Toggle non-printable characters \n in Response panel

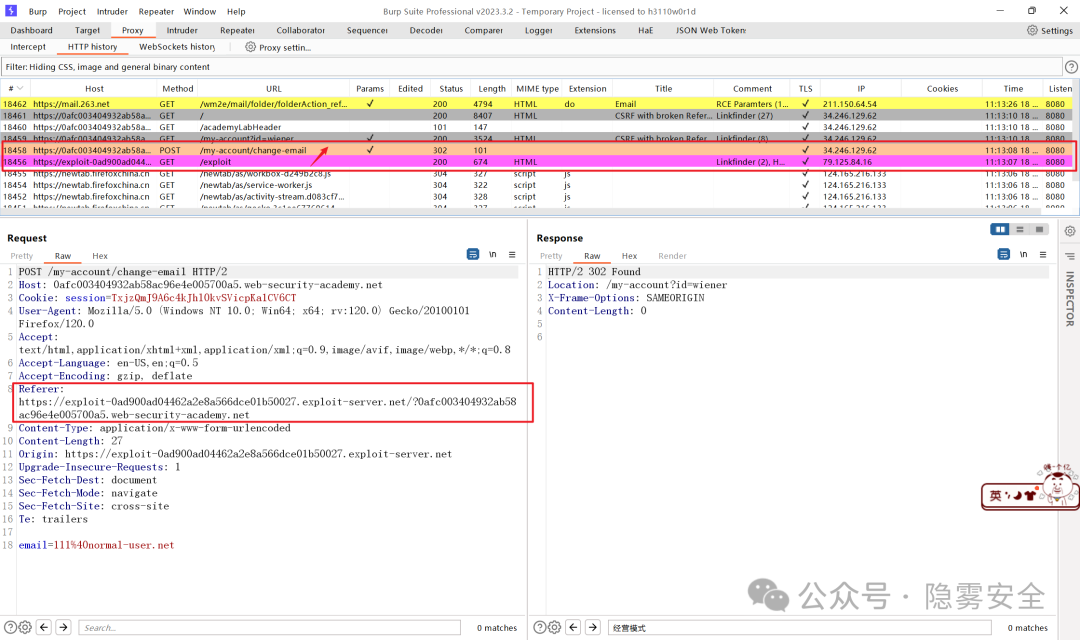point(1024,254)
